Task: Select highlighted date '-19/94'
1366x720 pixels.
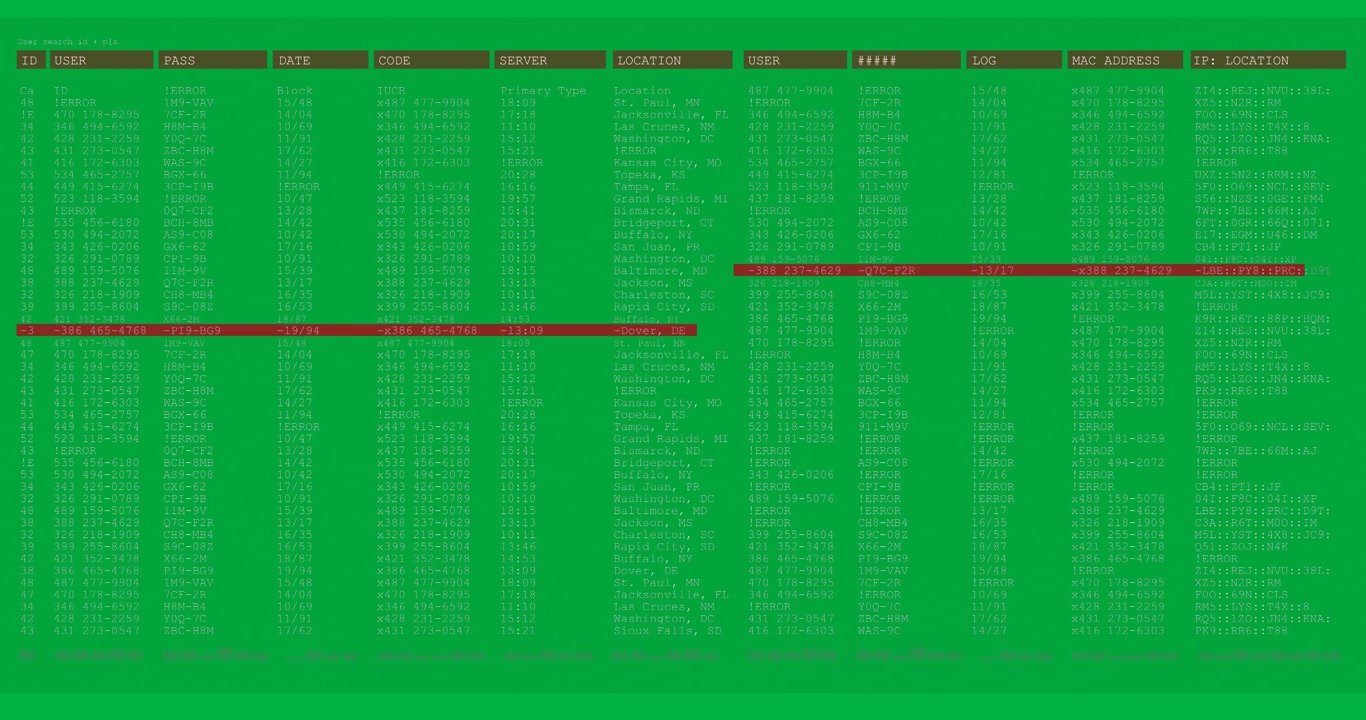Action: tap(298, 331)
